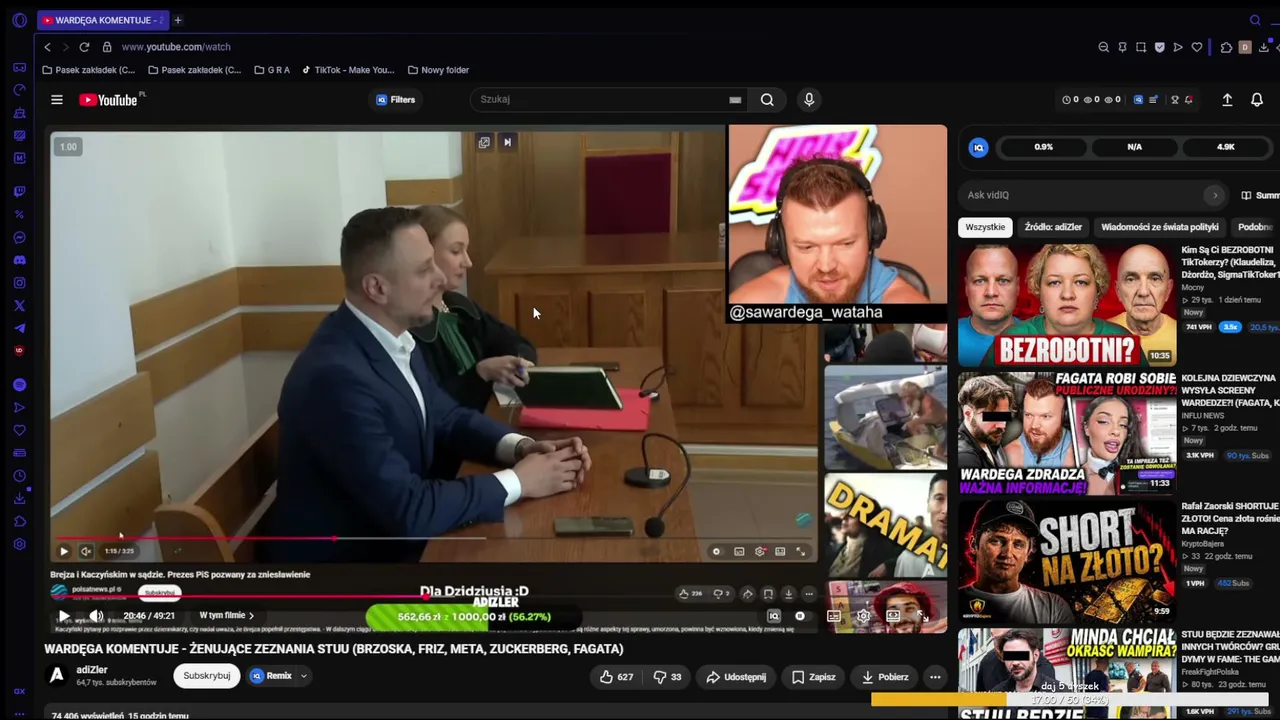
Task: Click the upload video arrow icon
Action: tap(1227, 100)
